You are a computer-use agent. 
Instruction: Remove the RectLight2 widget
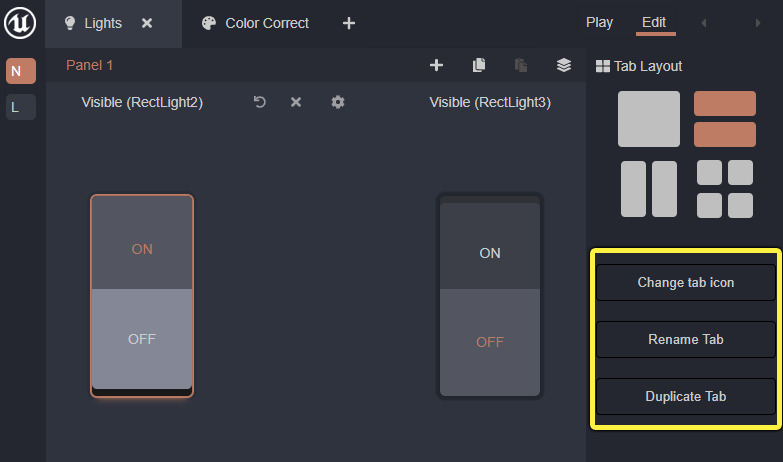pos(296,102)
